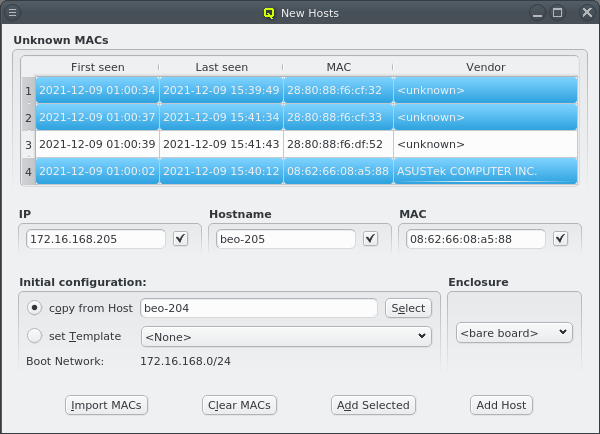Toggle the MAC checkbox
This screenshot has width=600, height=434.
click(561, 239)
